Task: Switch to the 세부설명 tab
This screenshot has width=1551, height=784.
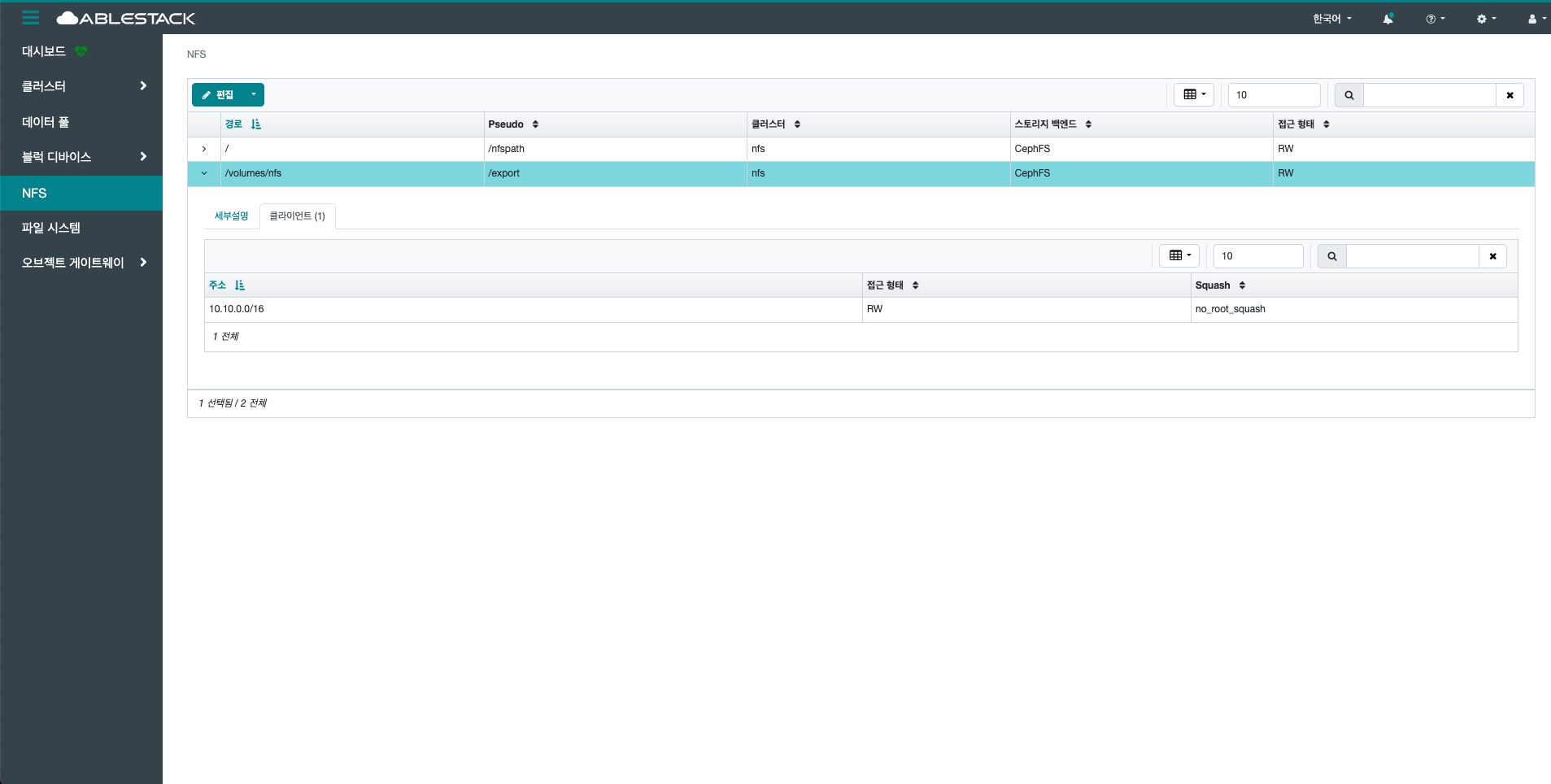Action: 231,216
